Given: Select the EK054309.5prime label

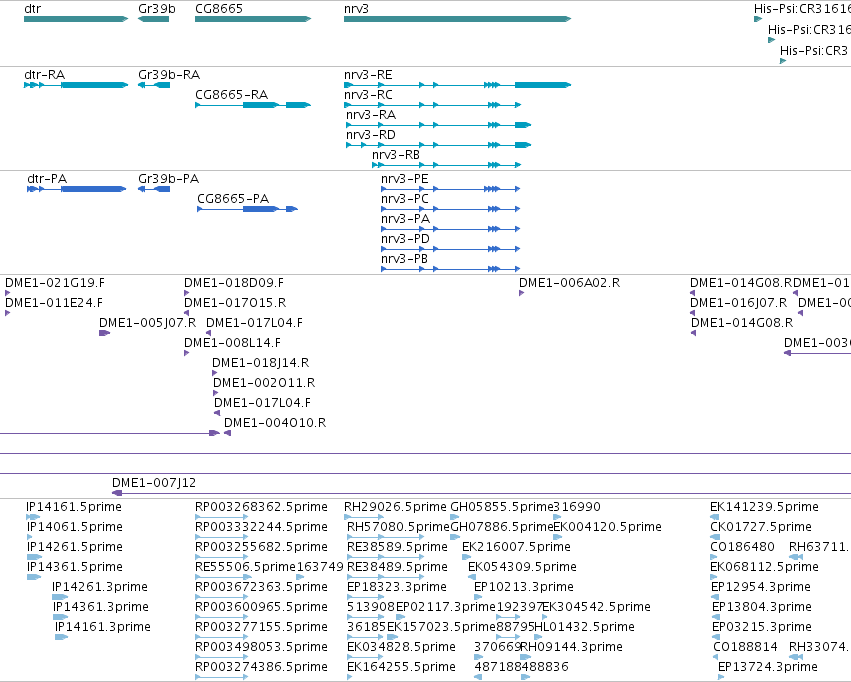Looking at the screenshot, I should click(522, 568).
